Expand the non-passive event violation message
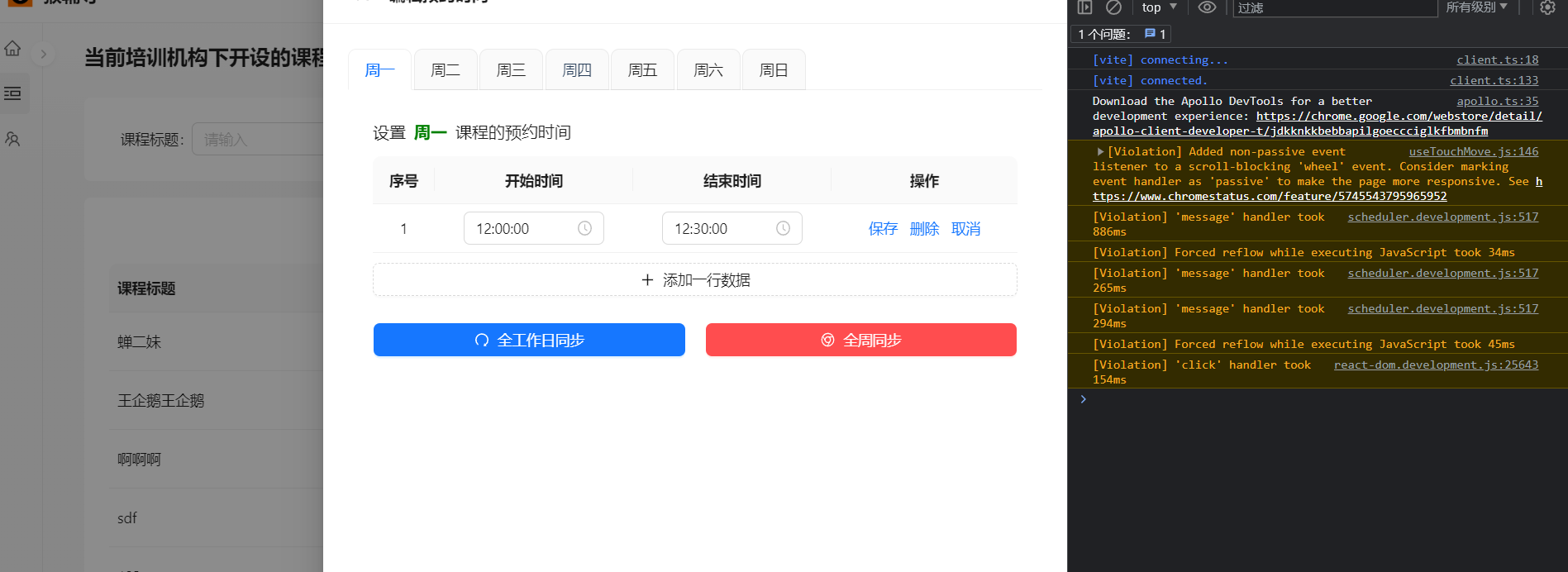Image resolution: width=1568 pixels, height=572 pixels. tap(1100, 151)
